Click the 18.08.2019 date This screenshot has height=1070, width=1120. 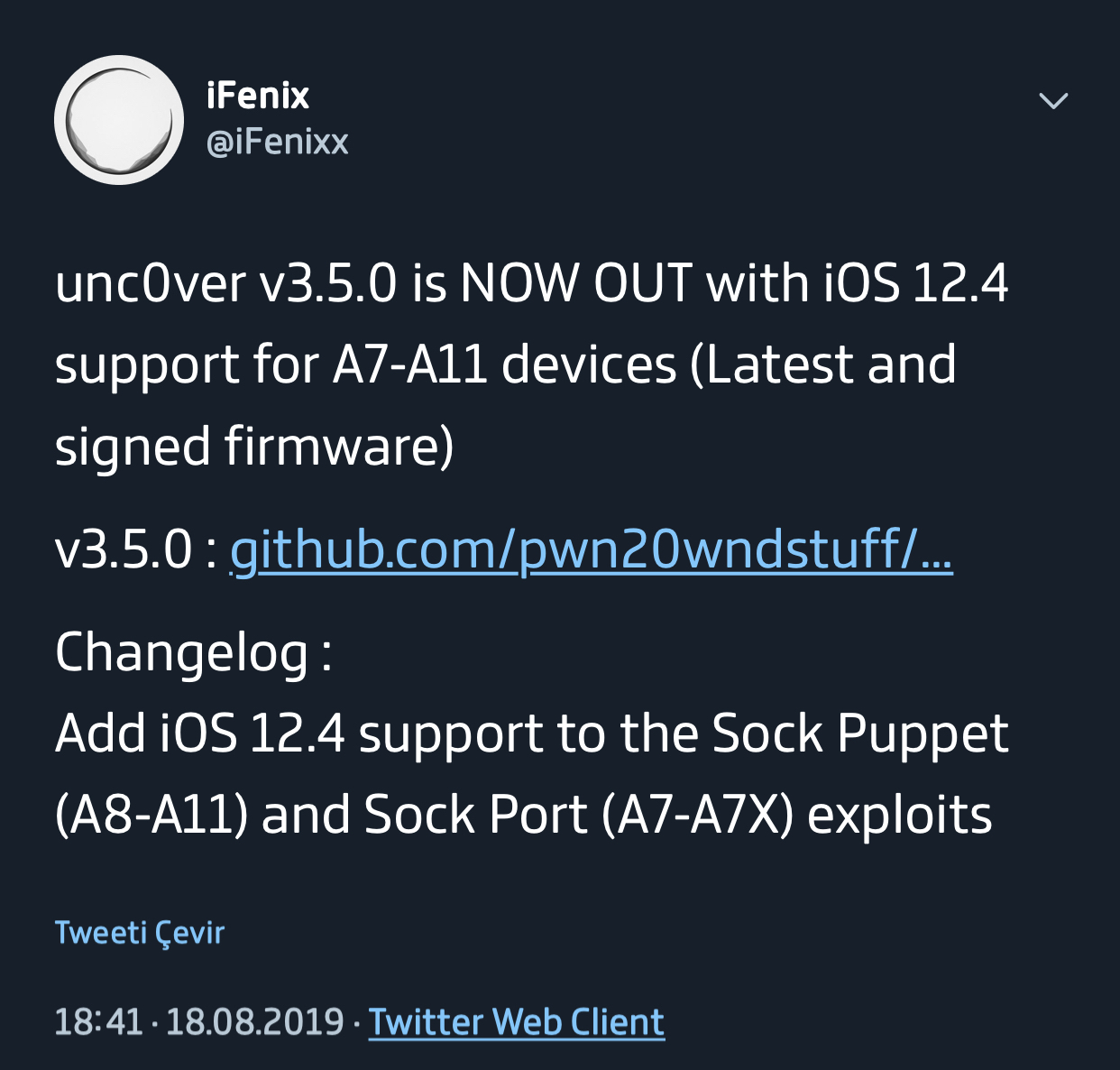coord(255,1022)
